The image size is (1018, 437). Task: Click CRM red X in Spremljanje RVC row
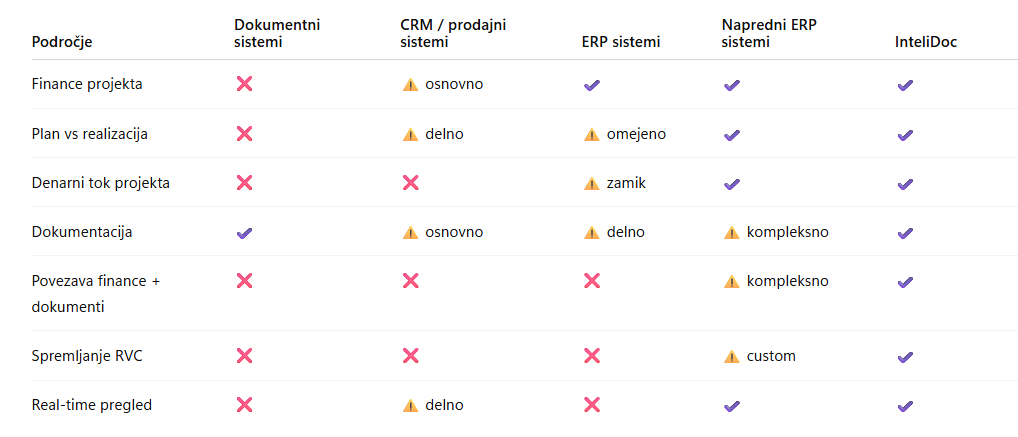click(410, 356)
